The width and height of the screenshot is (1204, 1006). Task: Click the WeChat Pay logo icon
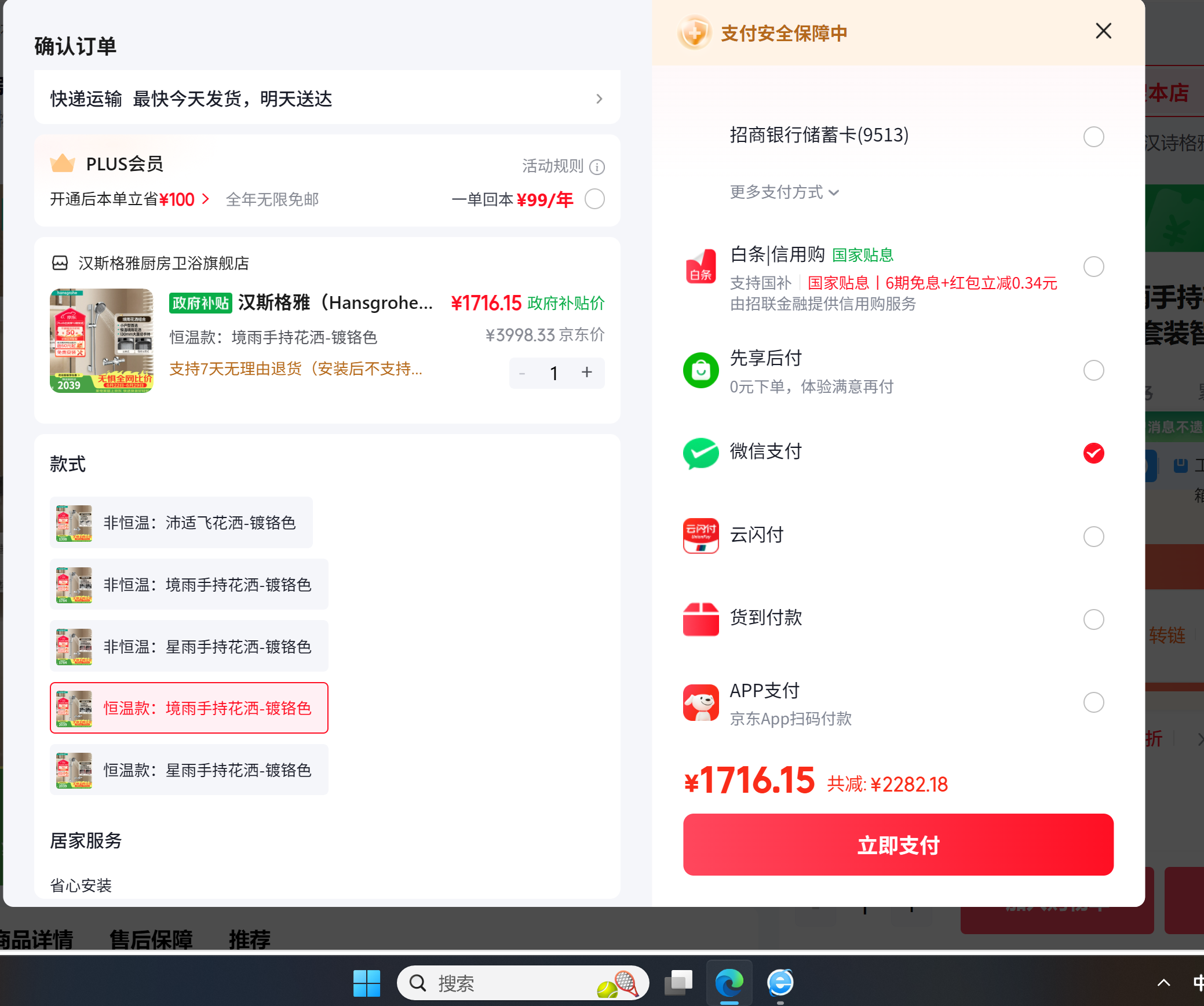tap(700, 453)
